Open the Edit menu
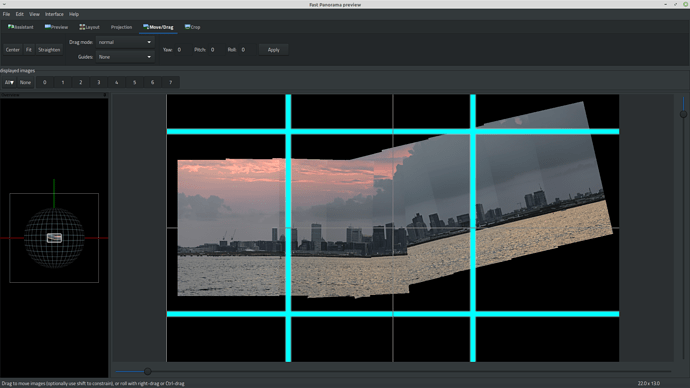This screenshot has height=388, width=690. (19, 14)
